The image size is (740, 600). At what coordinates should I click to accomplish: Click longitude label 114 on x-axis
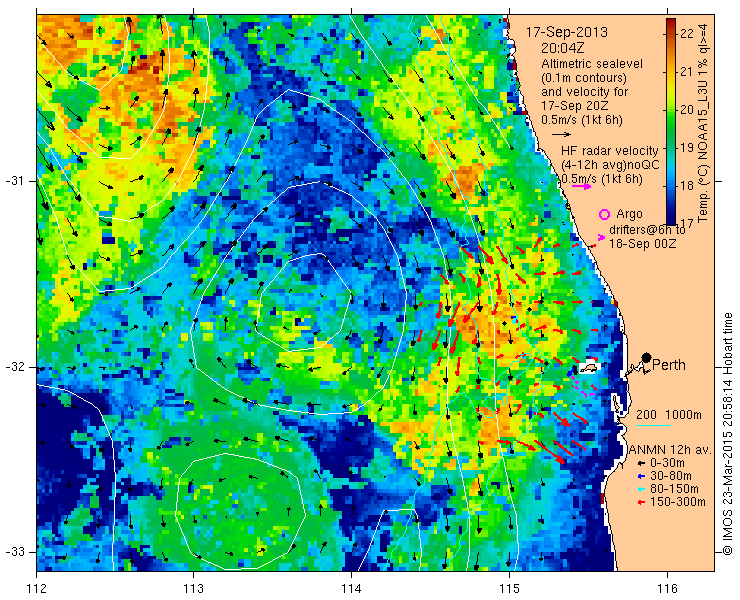[351, 589]
